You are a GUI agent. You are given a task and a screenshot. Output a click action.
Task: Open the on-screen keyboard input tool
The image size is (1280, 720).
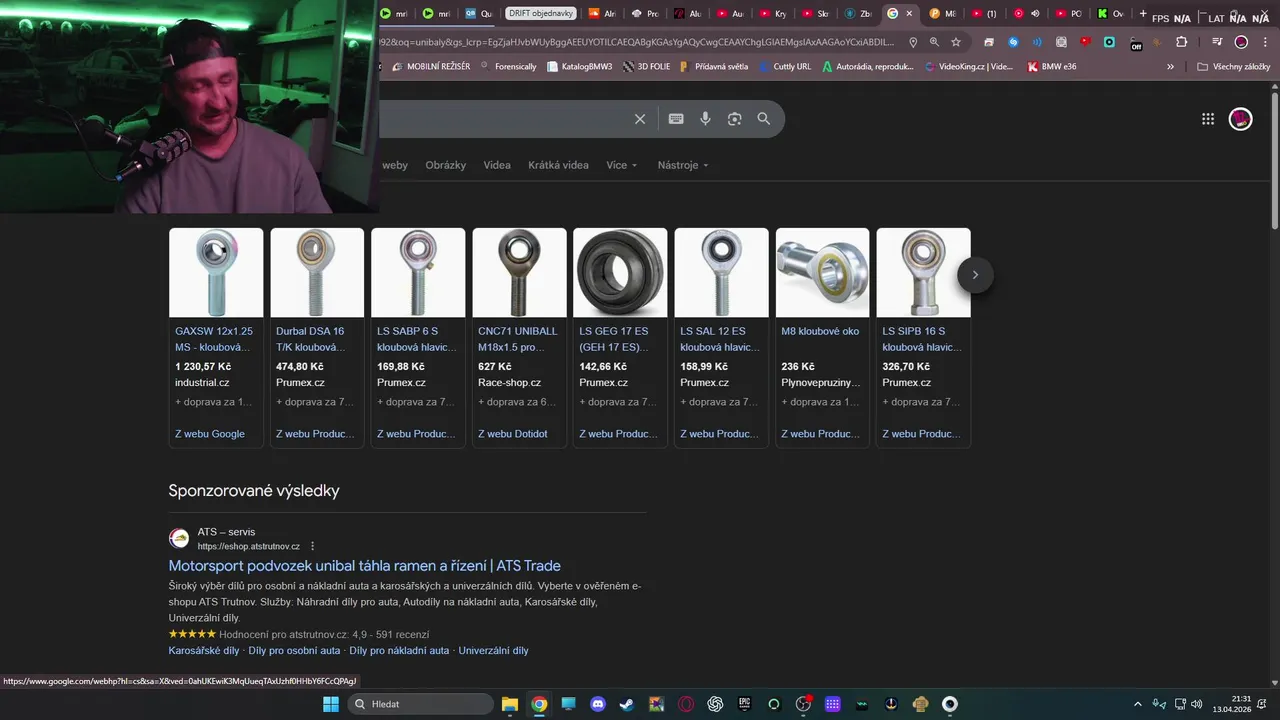[676, 119]
